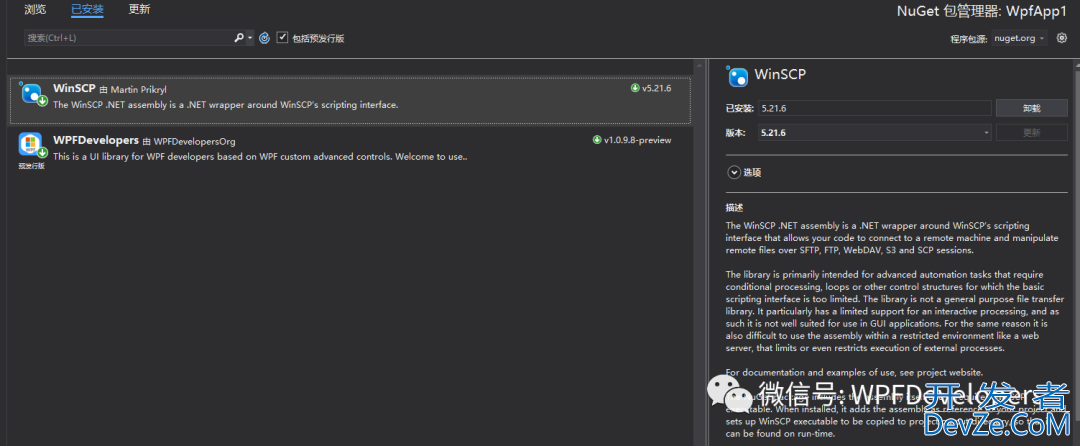Open the search box dropdown arrow
Image resolution: width=1080 pixels, height=446 pixels.
click(250, 38)
